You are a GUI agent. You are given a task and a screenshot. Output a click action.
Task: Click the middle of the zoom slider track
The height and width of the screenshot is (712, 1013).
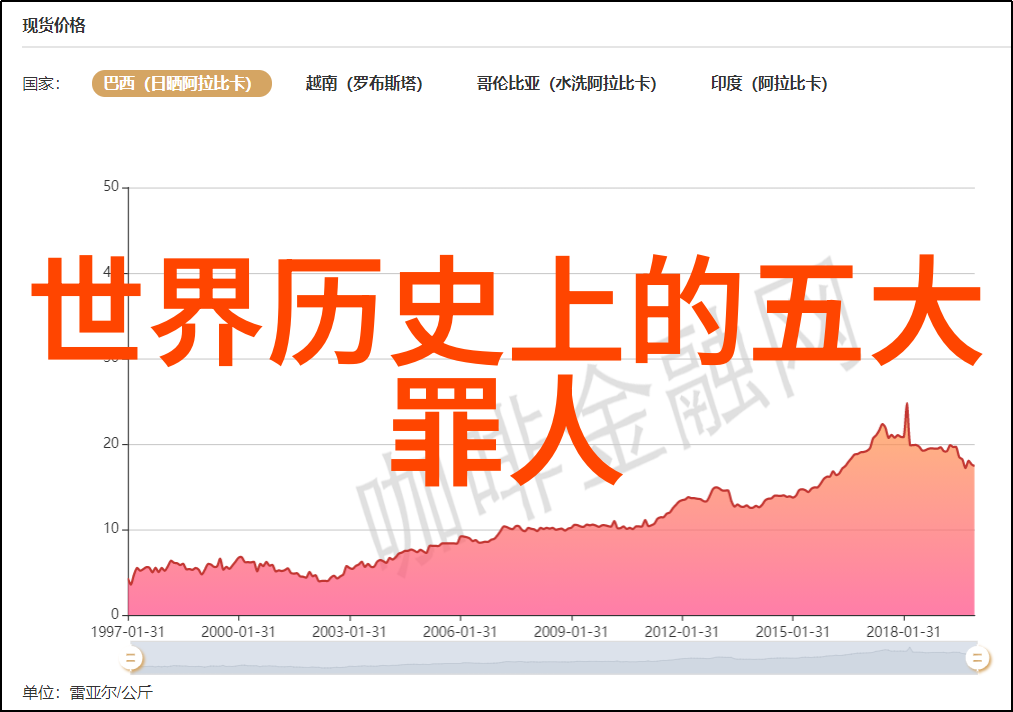point(553,658)
